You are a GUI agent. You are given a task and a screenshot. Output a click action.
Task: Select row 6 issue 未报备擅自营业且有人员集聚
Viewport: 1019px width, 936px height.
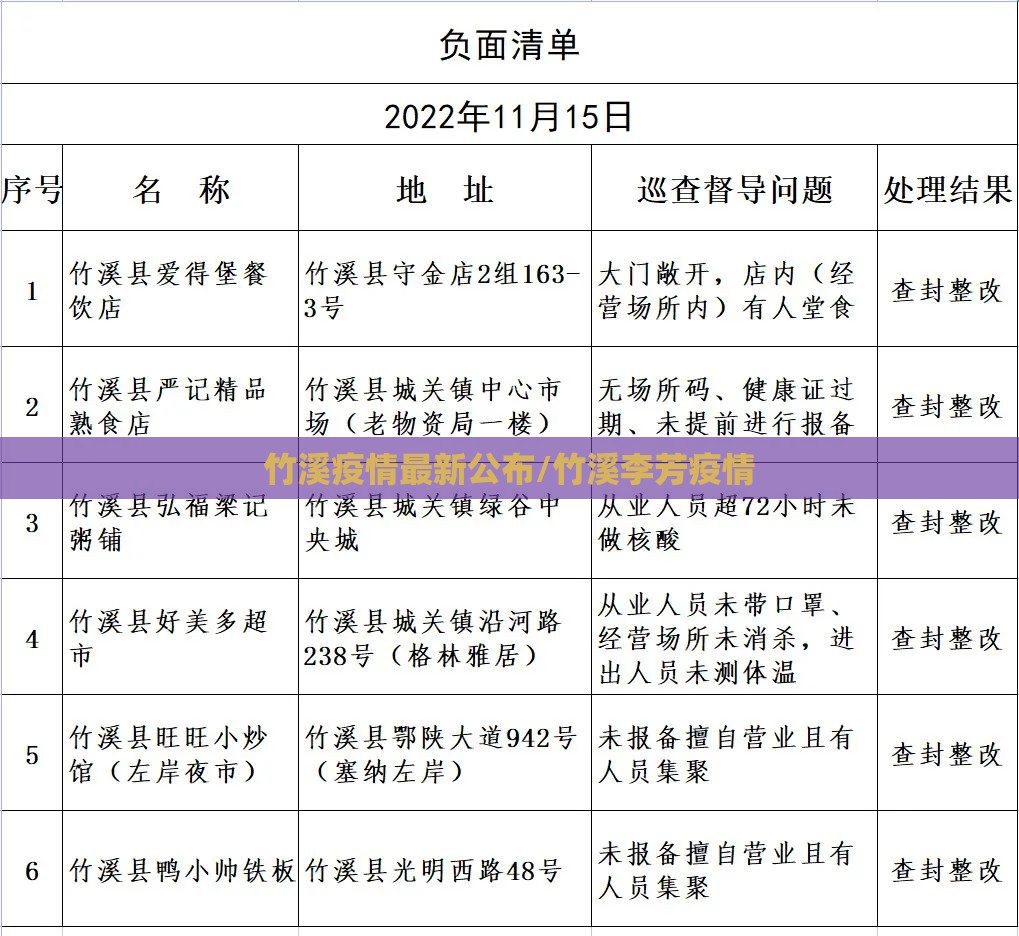[x=734, y=868]
